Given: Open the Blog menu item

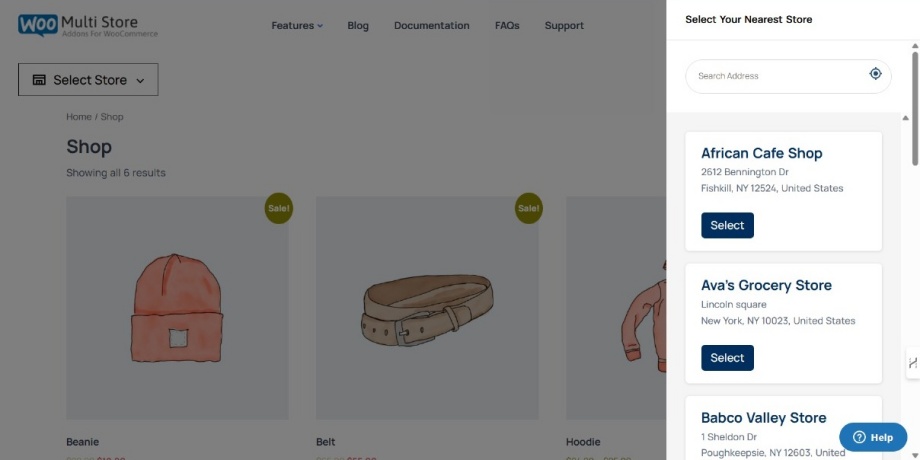Looking at the screenshot, I should [358, 25].
